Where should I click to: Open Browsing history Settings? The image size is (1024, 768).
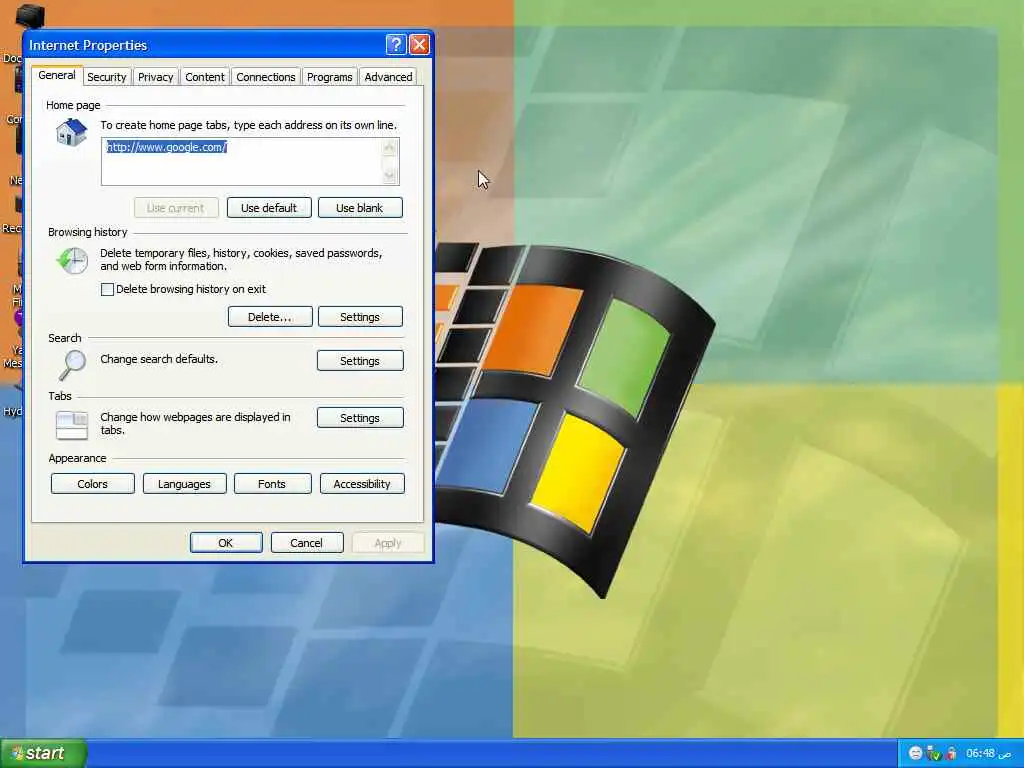click(x=360, y=317)
